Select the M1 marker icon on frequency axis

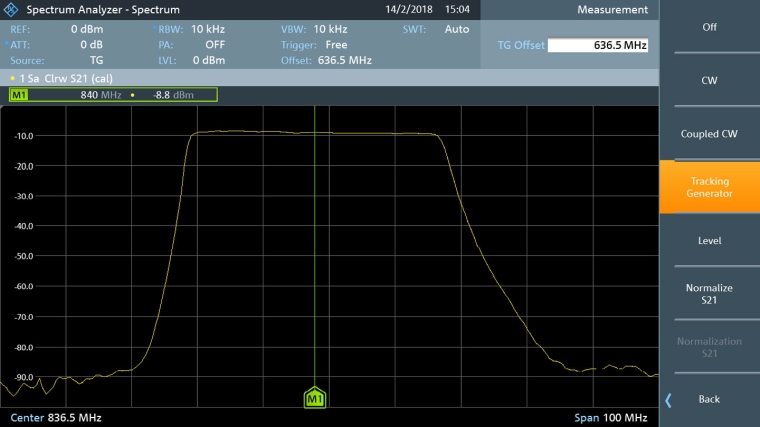click(x=315, y=399)
